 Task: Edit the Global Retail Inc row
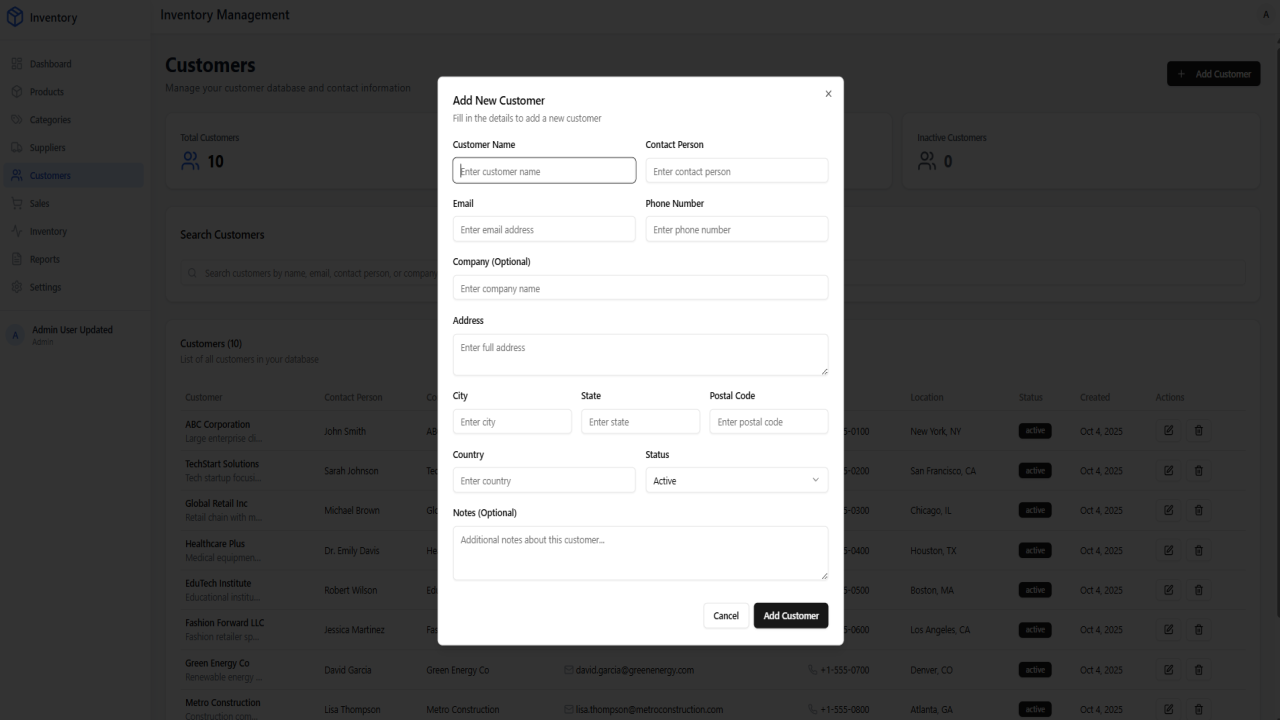[1168, 510]
